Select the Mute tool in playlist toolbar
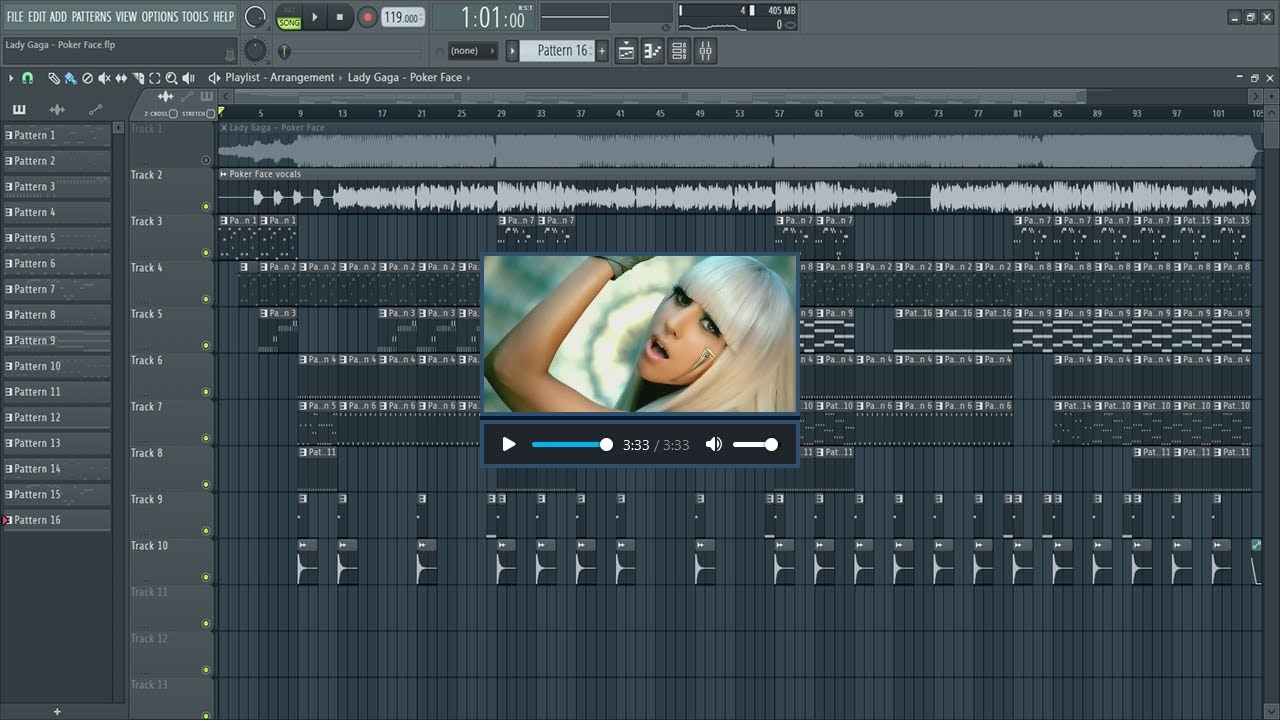 point(104,78)
